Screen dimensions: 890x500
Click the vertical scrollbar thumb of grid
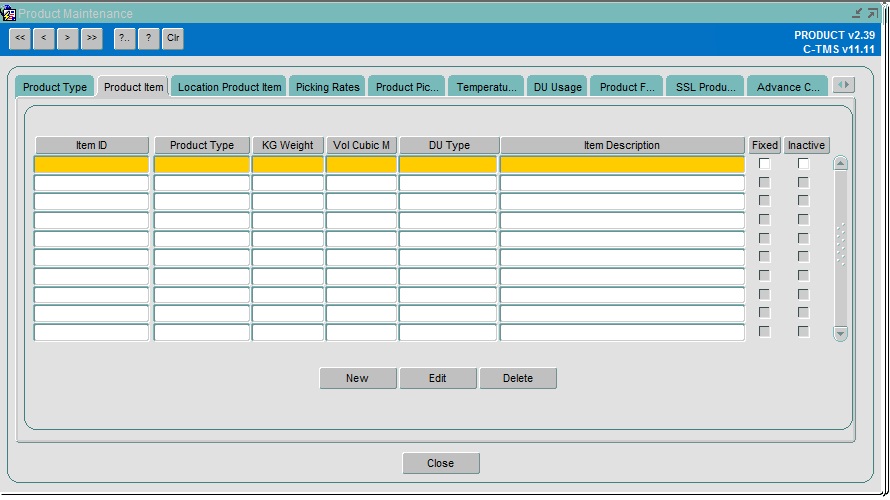pos(841,244)
